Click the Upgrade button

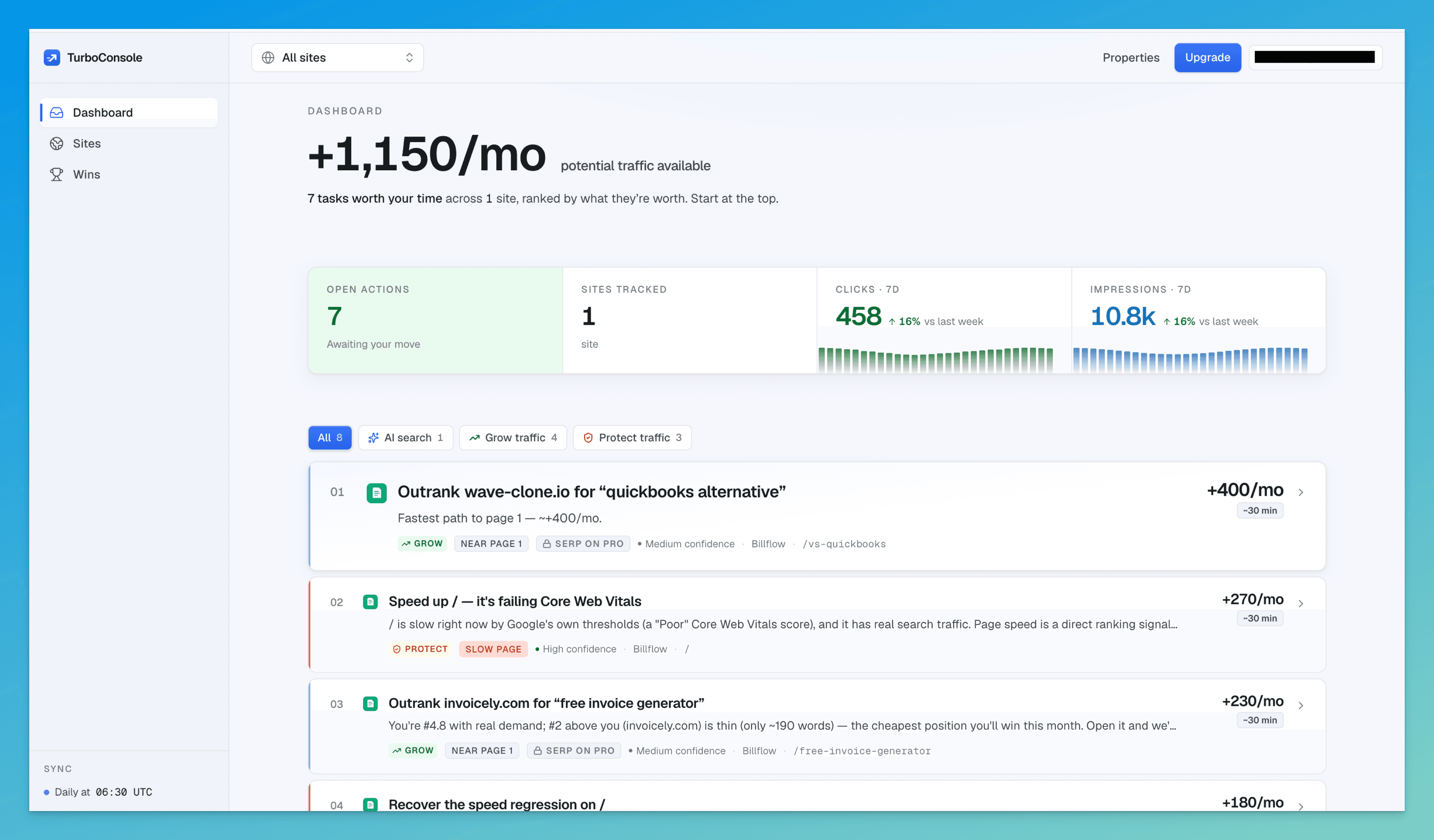coord(1208,57)
